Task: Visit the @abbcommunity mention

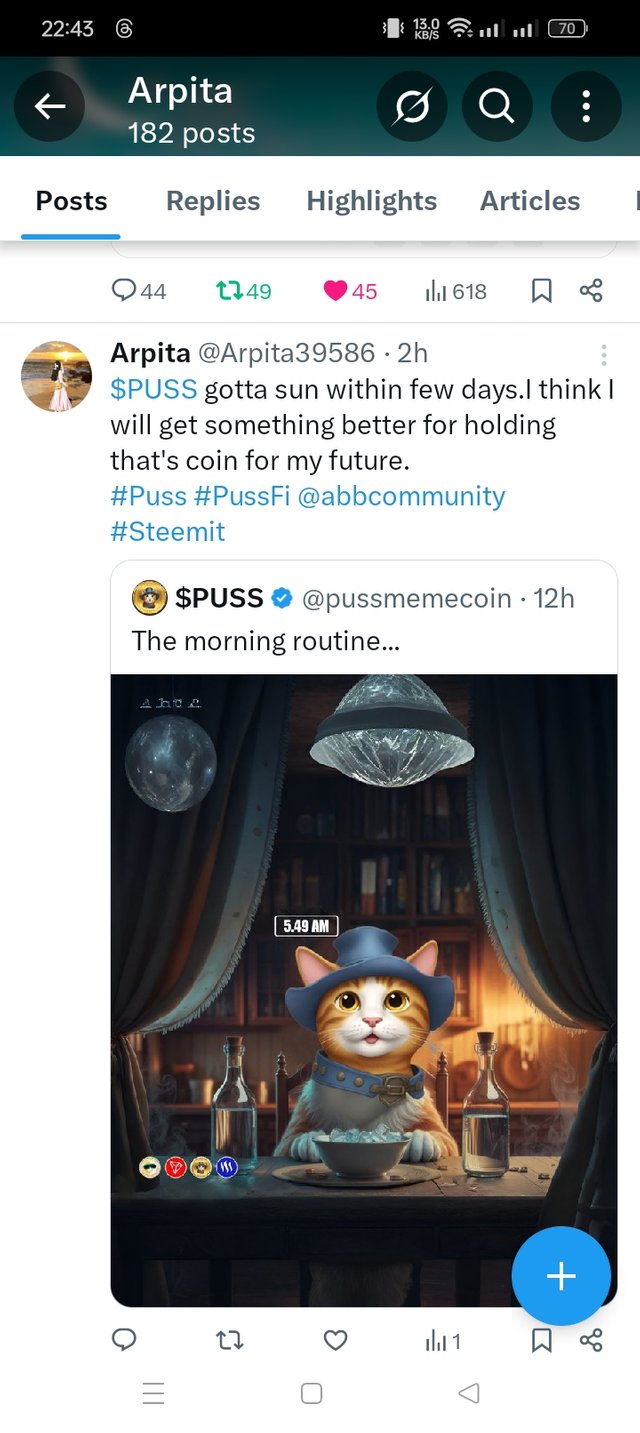Action: tap(401, 496)
